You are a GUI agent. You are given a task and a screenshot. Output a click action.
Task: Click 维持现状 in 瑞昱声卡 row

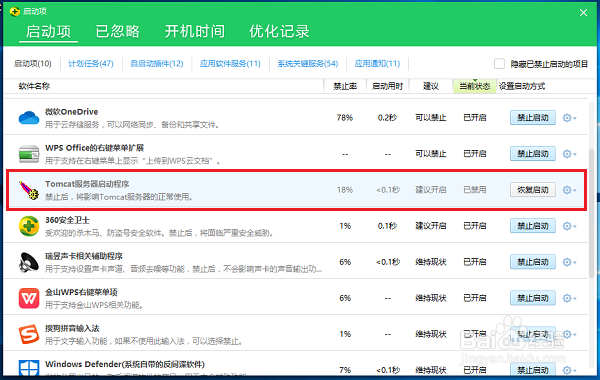click(x=430, y=262)
